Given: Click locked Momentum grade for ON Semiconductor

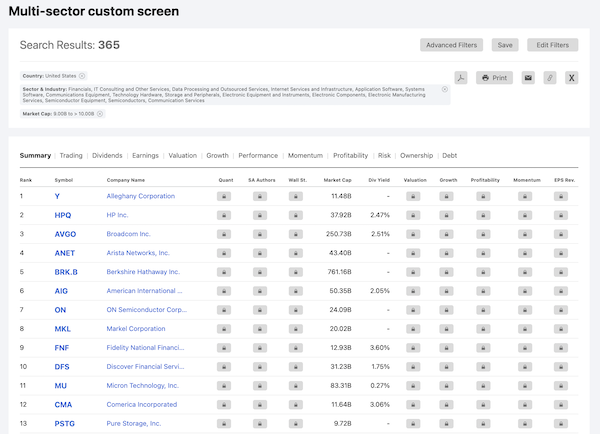Looking at the screenshot, I should (x=525, y=310).
